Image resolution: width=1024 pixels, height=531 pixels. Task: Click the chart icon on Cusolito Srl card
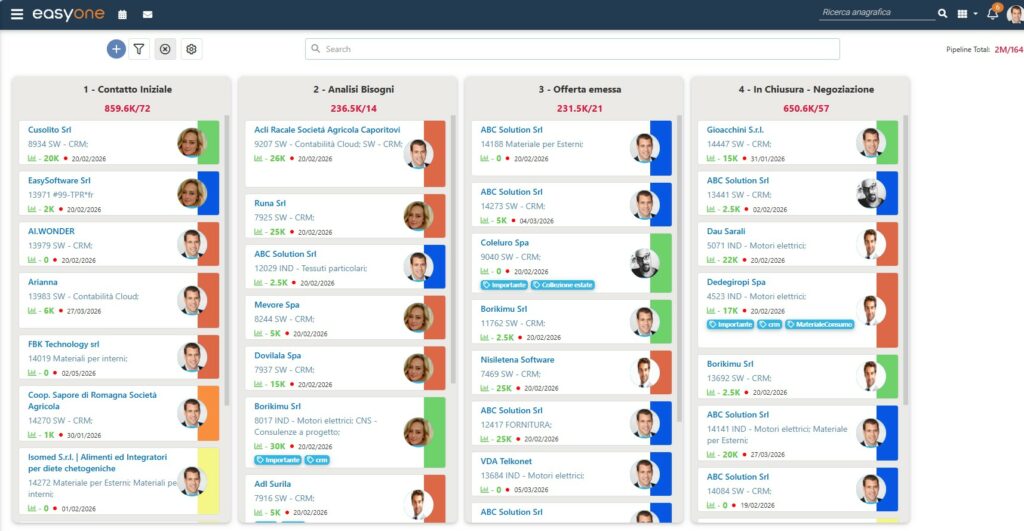[32, 158]
